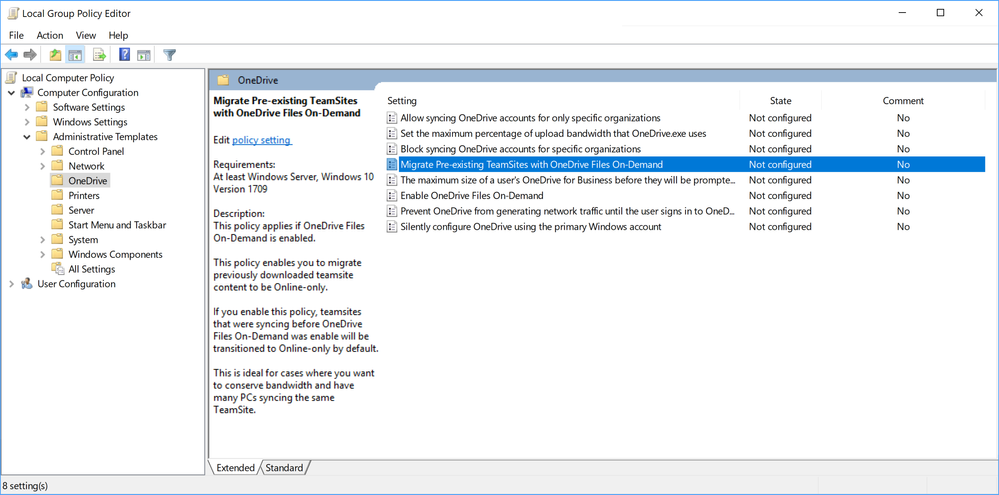Select 'Prevent OneDrive from generating network traffic' row
This screenshot has height=495, width=999.
click(685, 211)
